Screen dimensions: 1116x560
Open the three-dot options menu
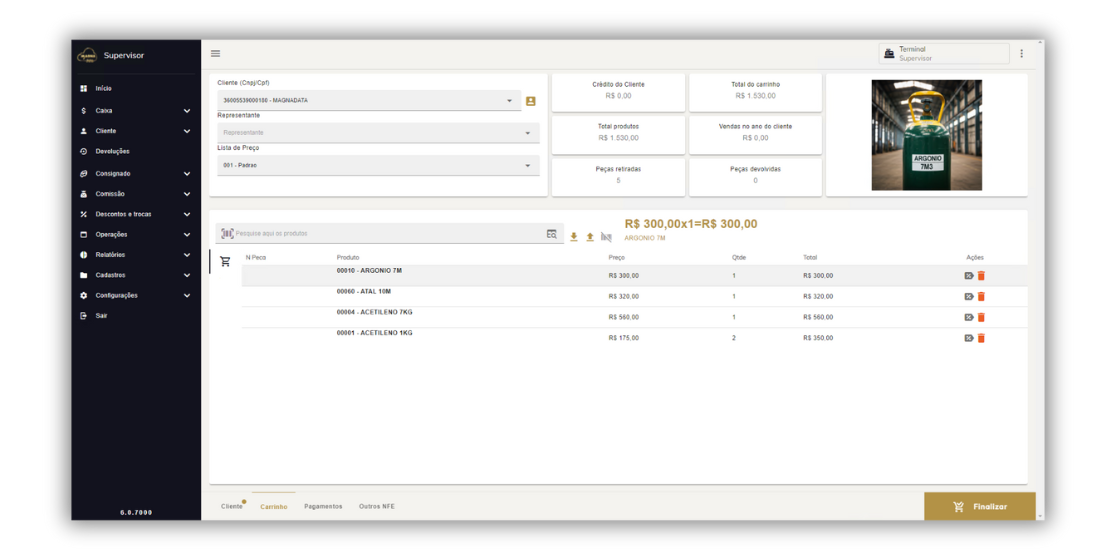tap(1021, 54)
